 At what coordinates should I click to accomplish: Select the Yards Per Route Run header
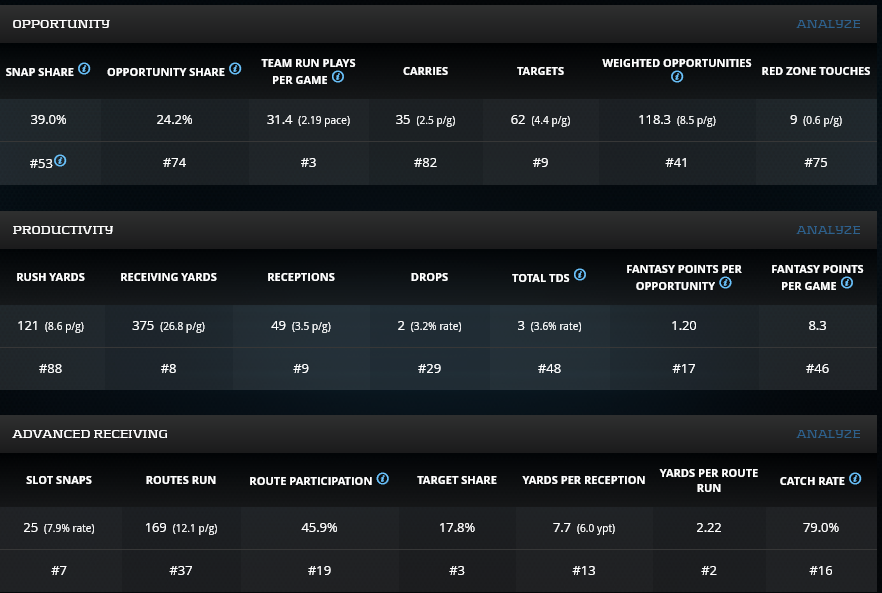pos(708,480)
